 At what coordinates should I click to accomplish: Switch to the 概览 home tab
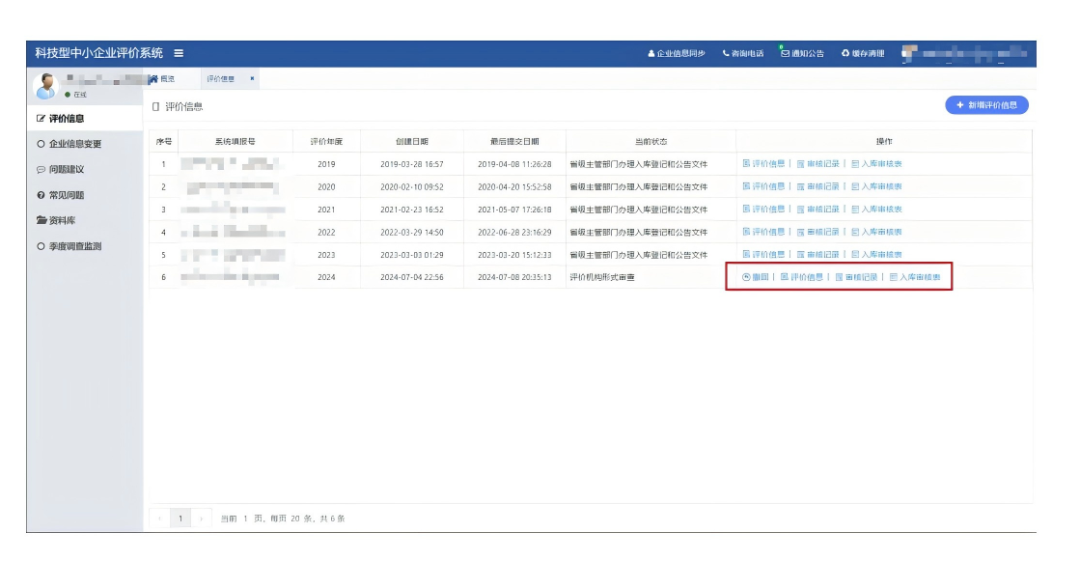(x=162, y=78)
